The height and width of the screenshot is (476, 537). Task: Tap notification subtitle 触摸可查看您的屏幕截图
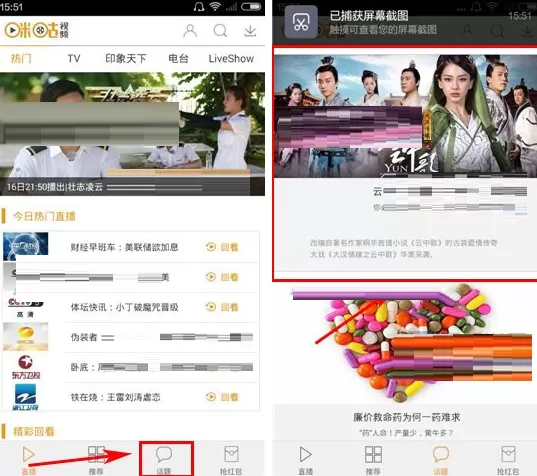coord(383,30)
